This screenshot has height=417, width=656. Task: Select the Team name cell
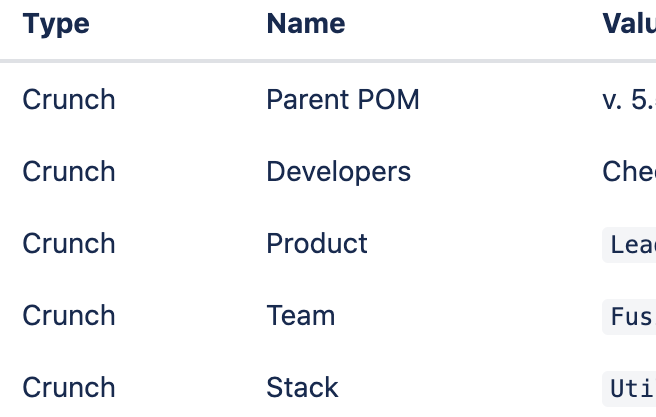click(300, 315)
